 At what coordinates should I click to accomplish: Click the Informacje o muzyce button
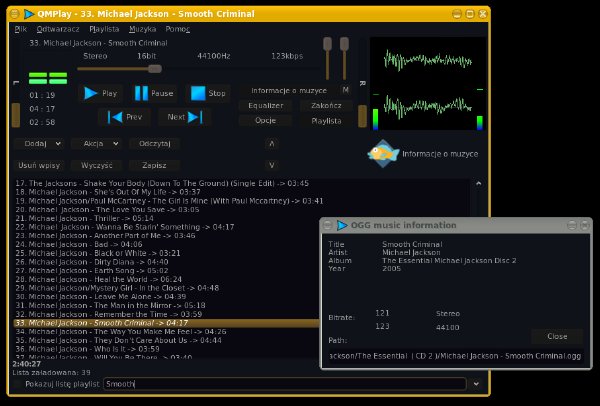pos(289,91)
